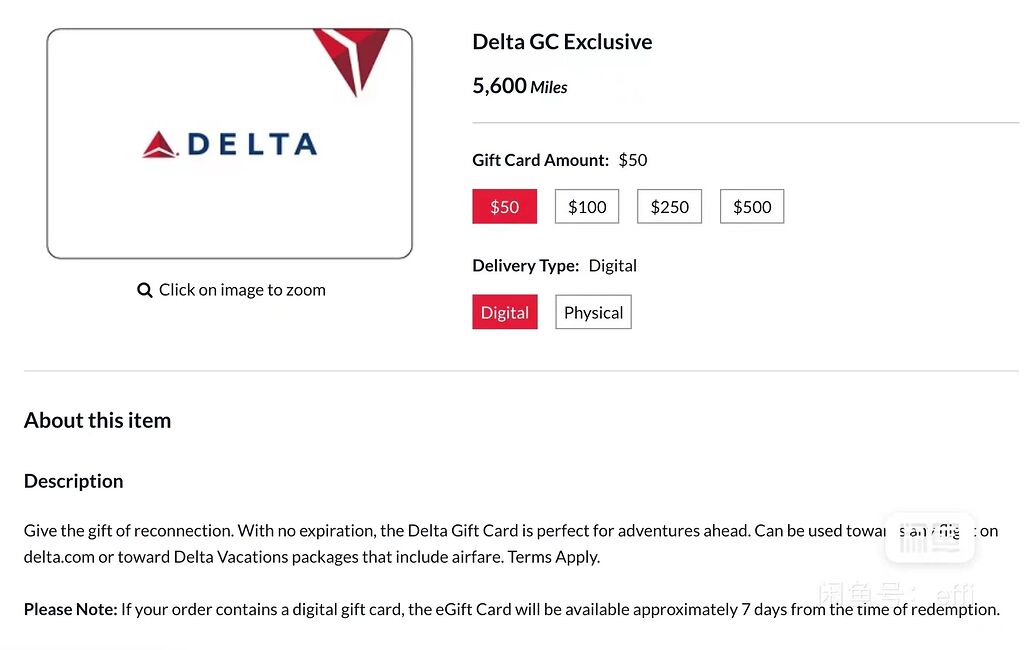Click the Delta GC Exclusive product title
This screenshot has width=1024, height=650.
(x=561, y=42)
